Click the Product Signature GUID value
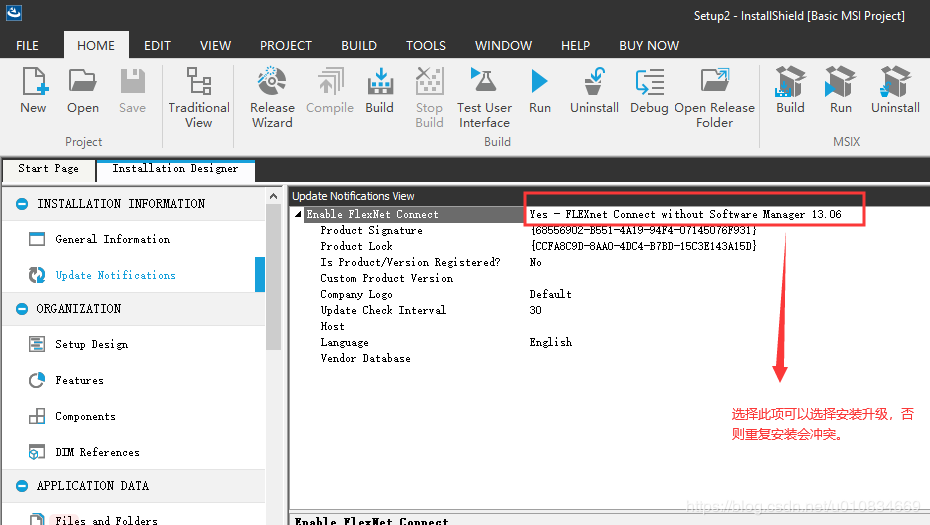The height and width of the screenshot is (525, 930). 644,230
